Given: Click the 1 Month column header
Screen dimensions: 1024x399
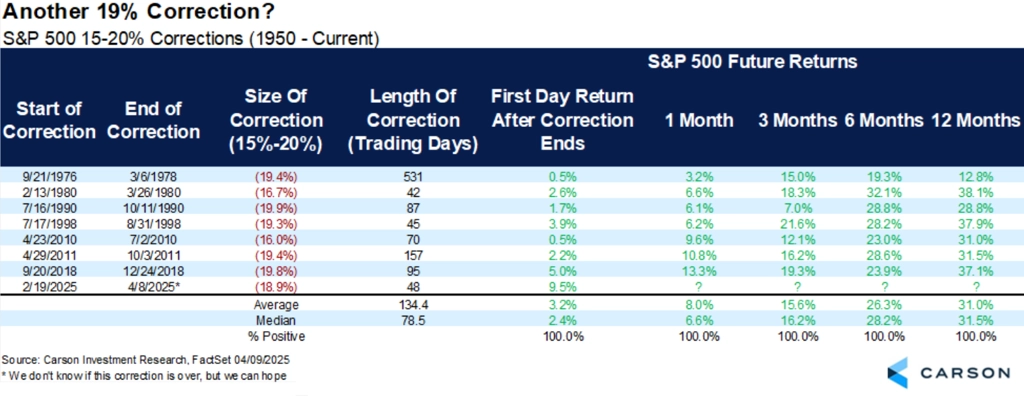Looking at the screenshot, I should [699, 120].
